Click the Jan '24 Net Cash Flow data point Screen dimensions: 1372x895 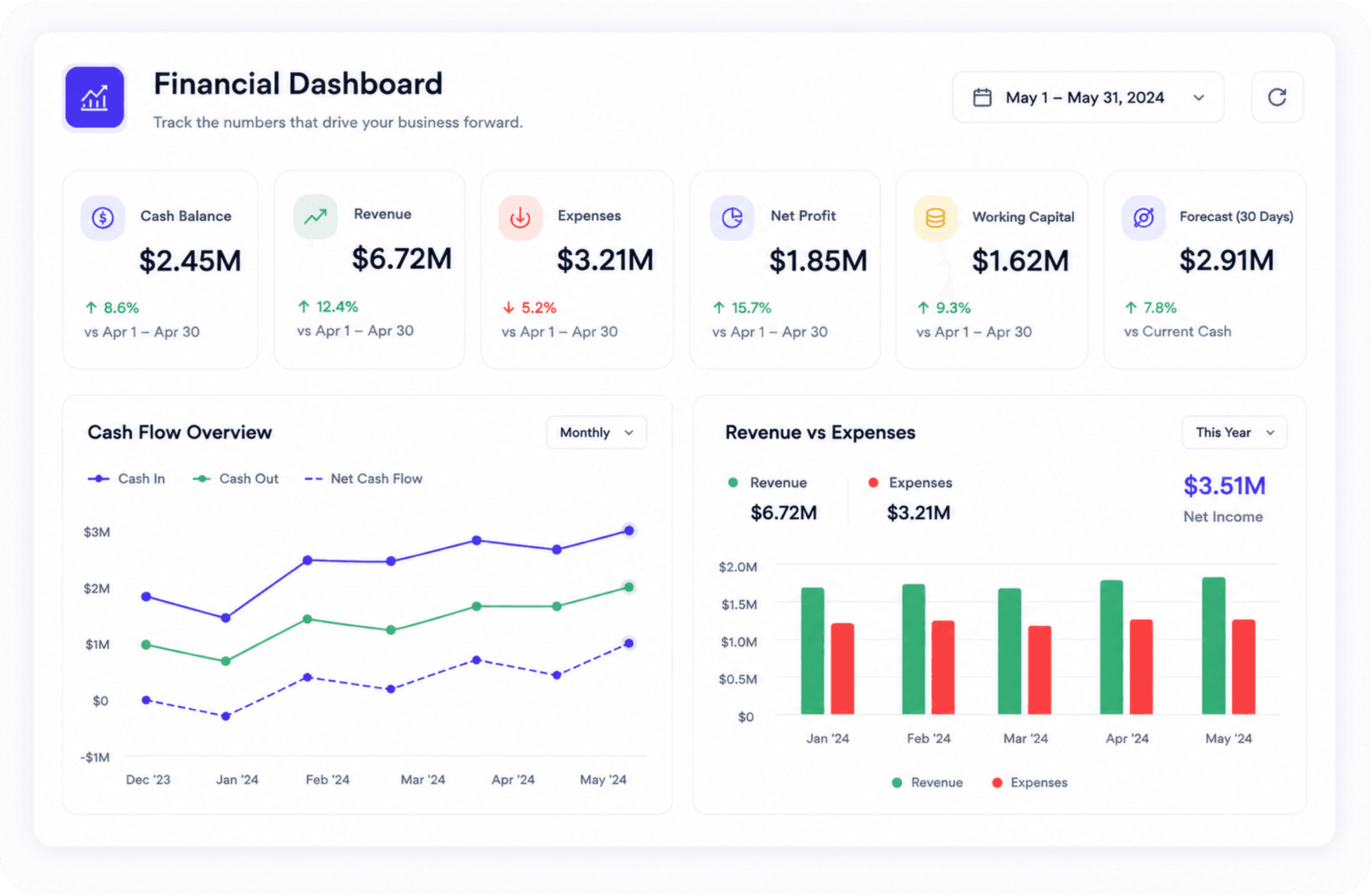coord(226,716)
